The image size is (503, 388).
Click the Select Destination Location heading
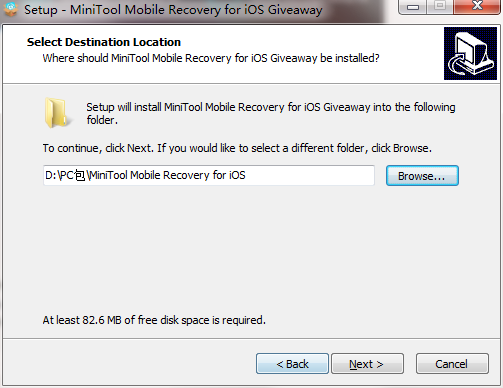click(x=104, y=42)
